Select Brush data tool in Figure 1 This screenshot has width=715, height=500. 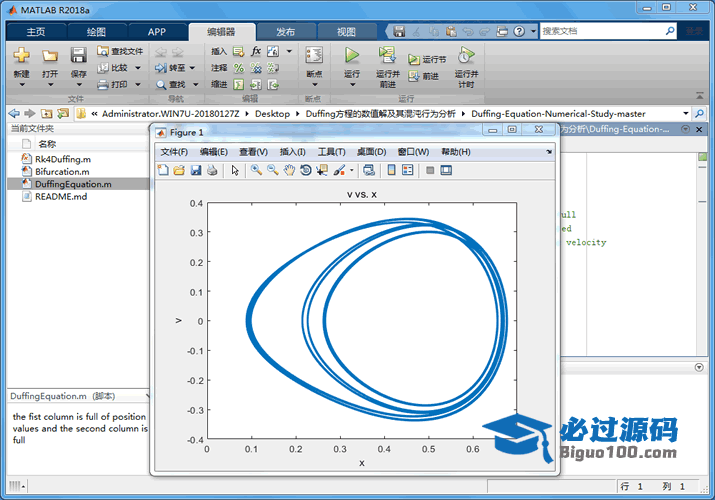click(x=339, y=170)
